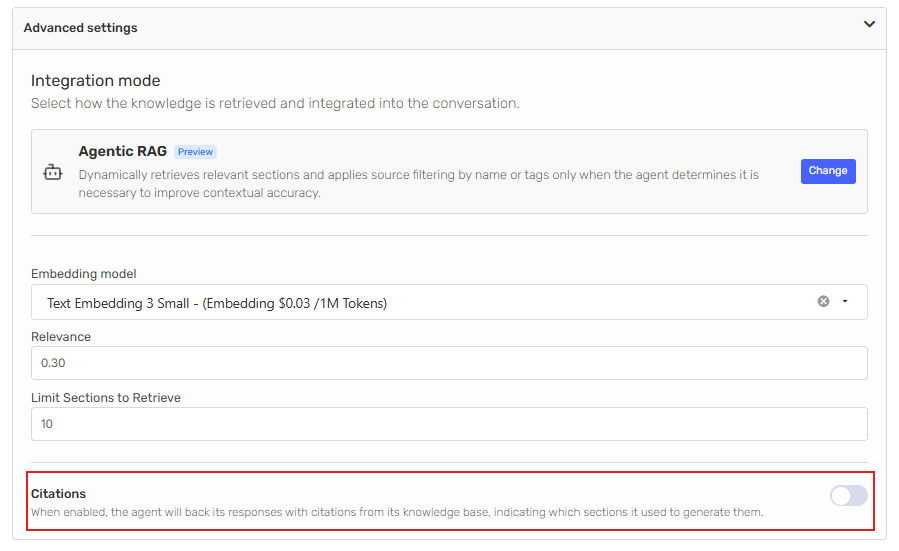Enable the Citations toggle
The width and height of the screenshot is (899, 551).
[849, 496]
